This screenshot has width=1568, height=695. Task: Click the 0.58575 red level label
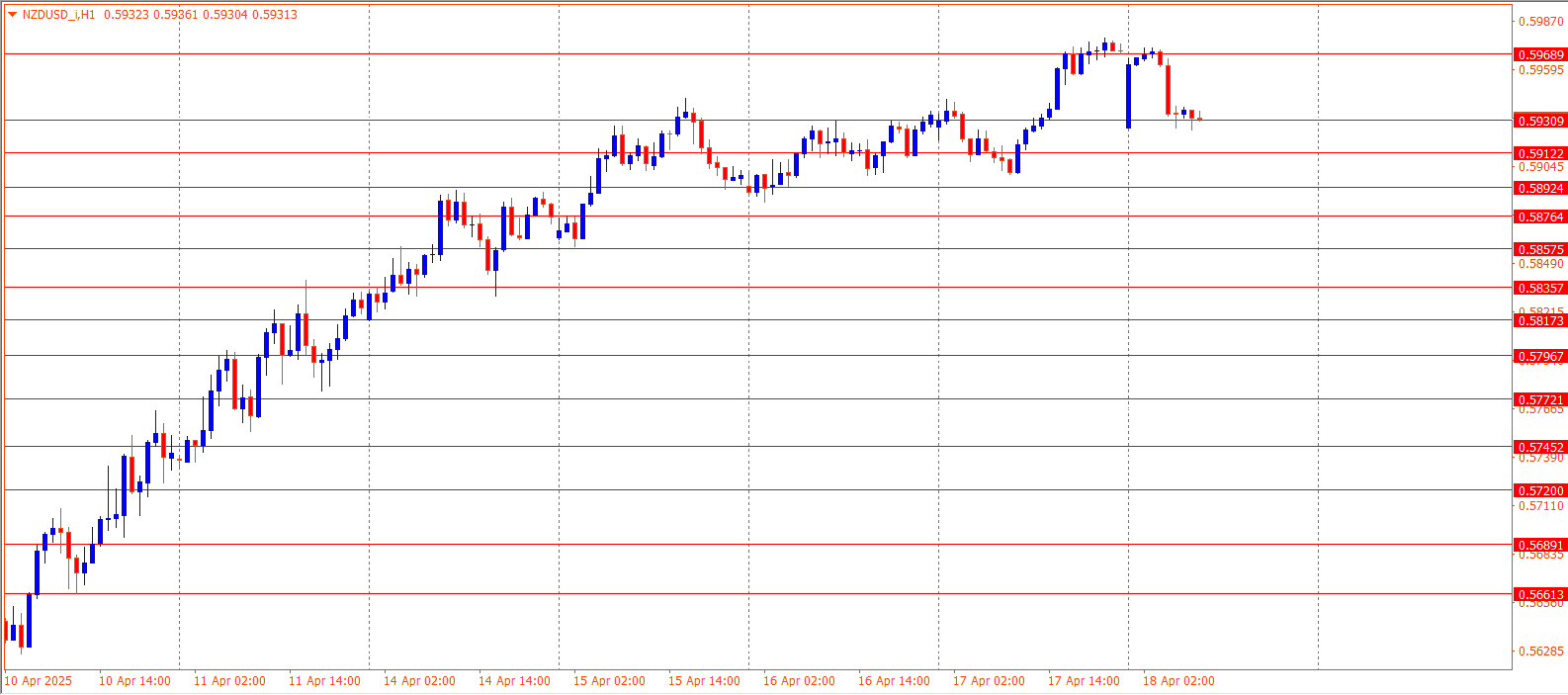point(1540,249)
